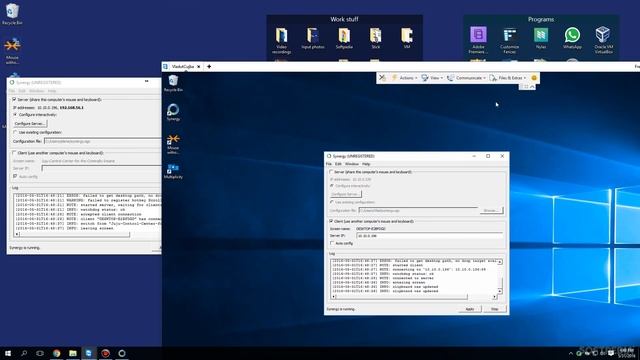Open the Video recordings folder in Work stuff
Viewport: 640px width, 360px height.
click(x=282, y=40)
